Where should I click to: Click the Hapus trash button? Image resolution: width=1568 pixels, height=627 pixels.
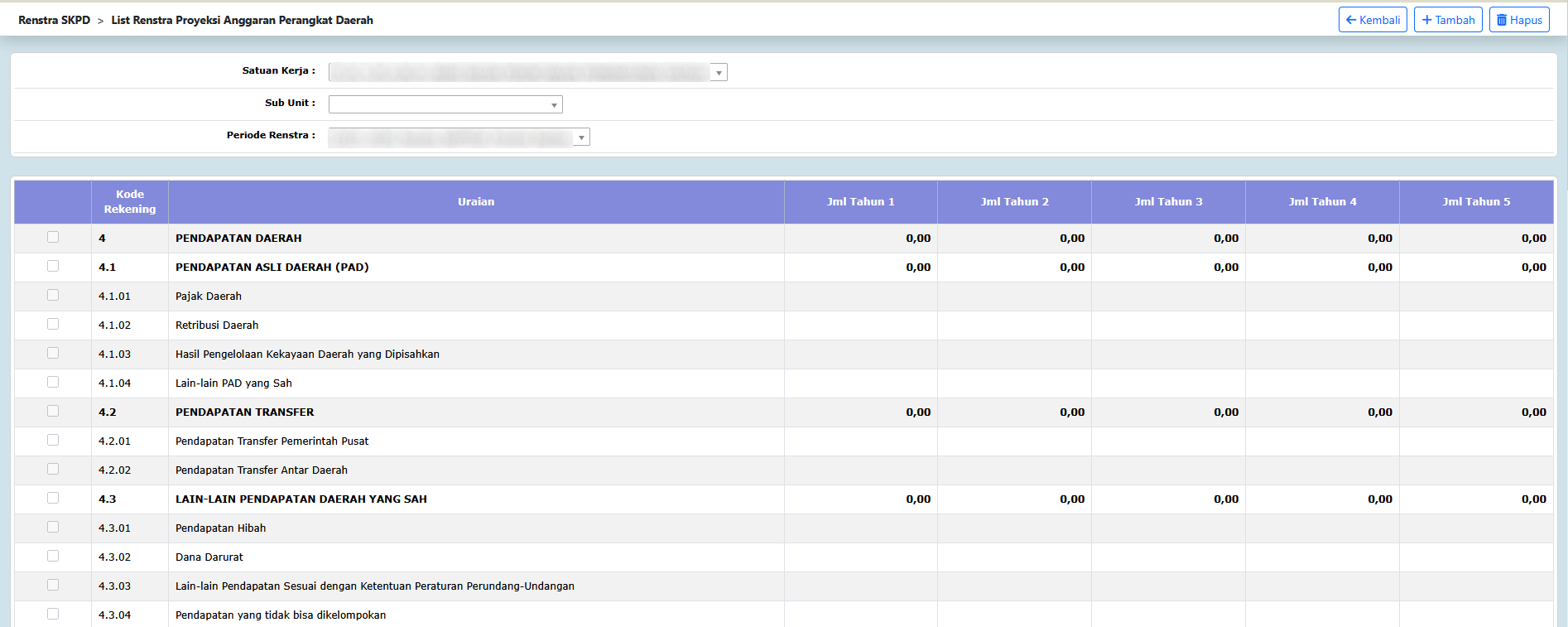pyautogui.click(x=1518, y=20)
